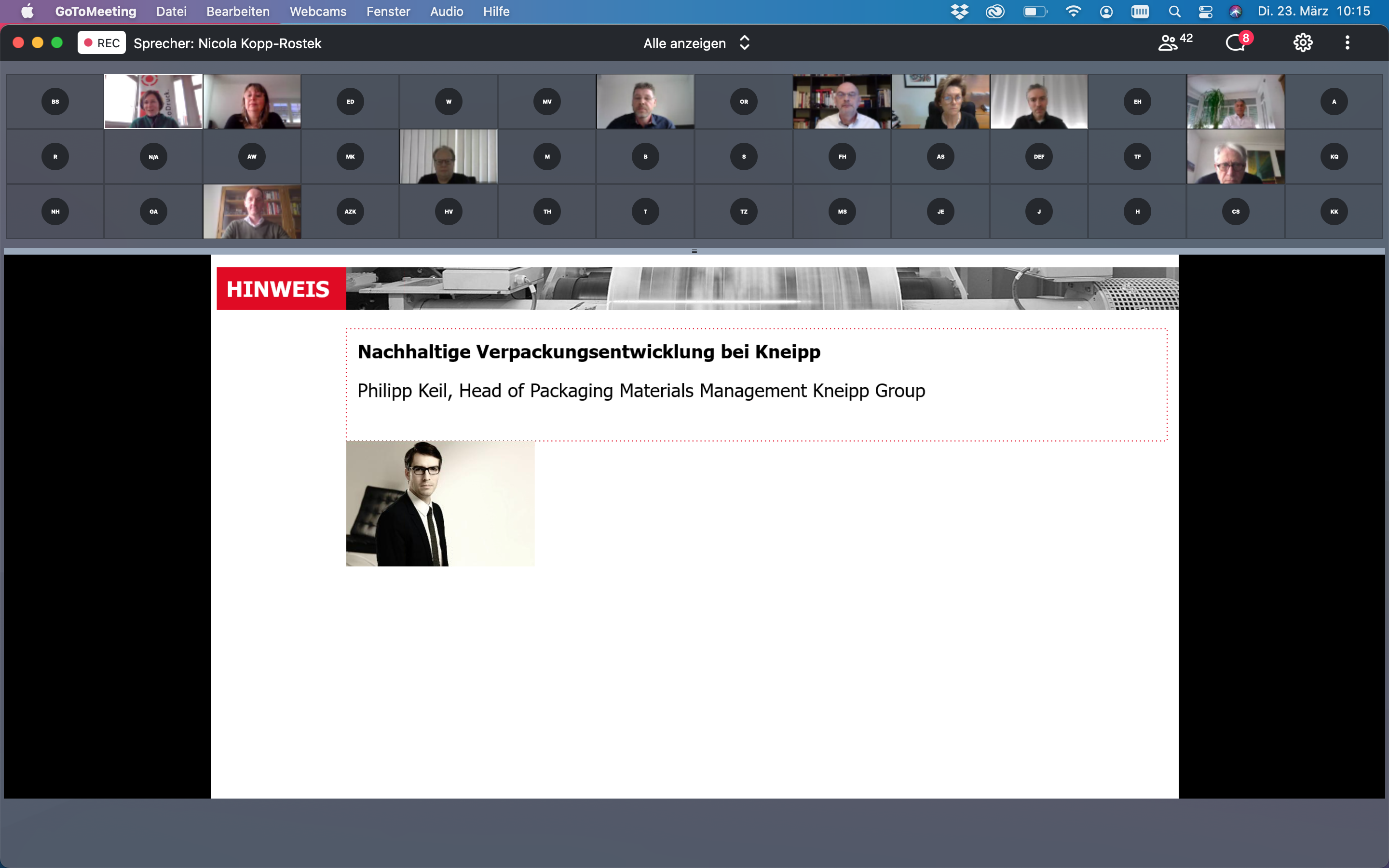The width and height of the screenshot is (1389, 868).
Task: Open the Bearbeiten menu
Action: (238, 12)
